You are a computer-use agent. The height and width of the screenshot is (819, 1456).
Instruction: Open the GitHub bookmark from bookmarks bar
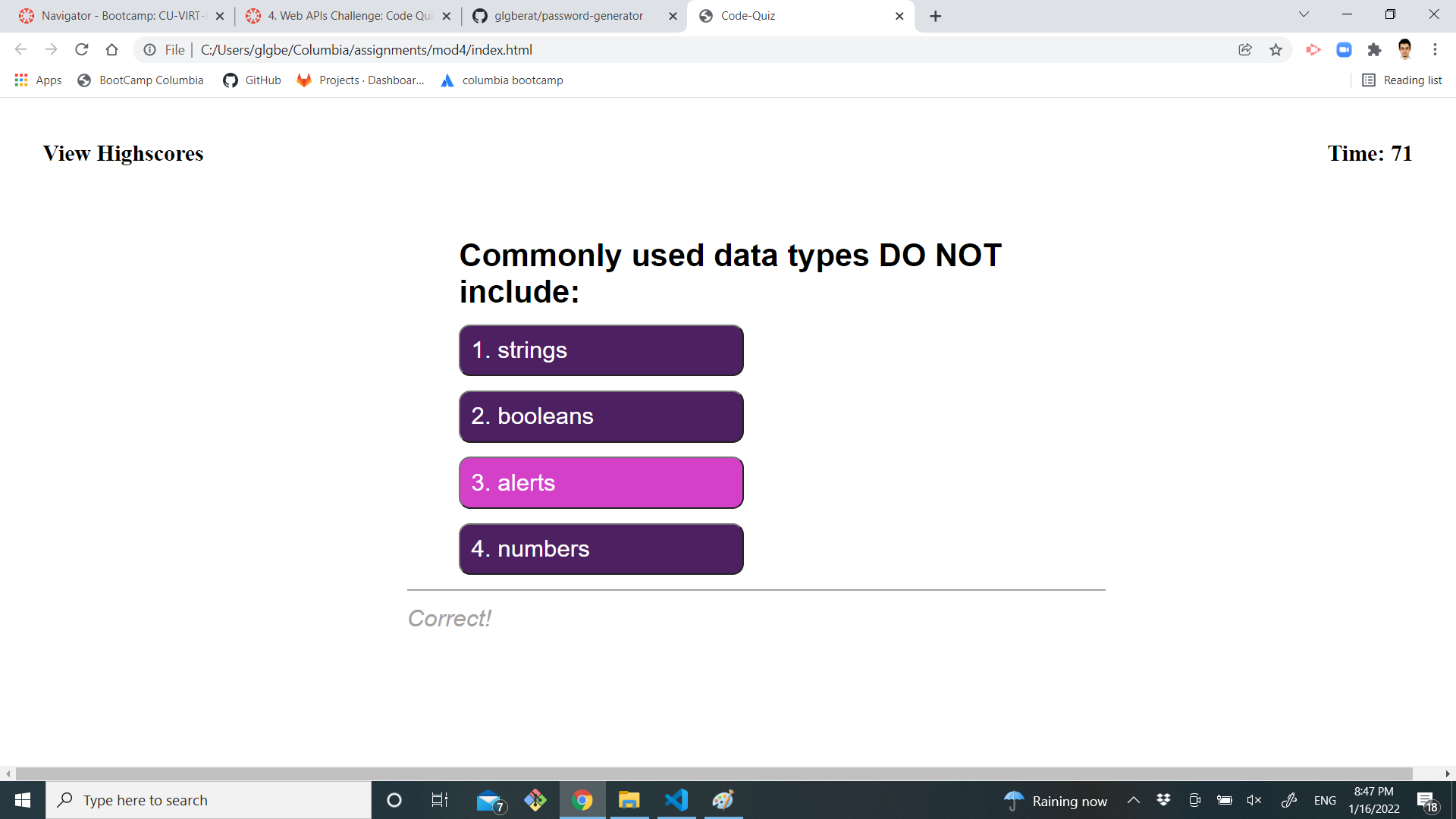251,80
